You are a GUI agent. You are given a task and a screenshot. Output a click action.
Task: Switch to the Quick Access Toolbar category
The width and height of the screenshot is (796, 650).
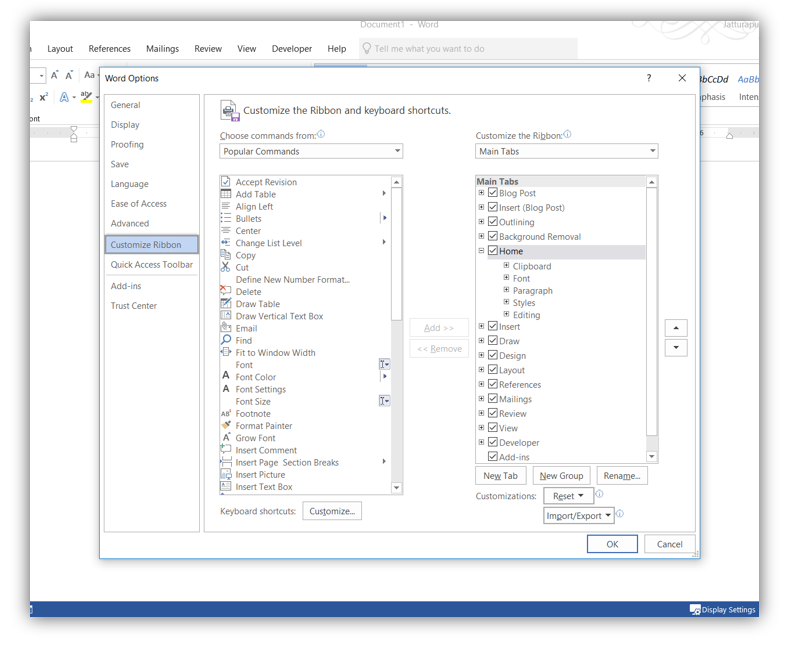click(x=152, y=265)
